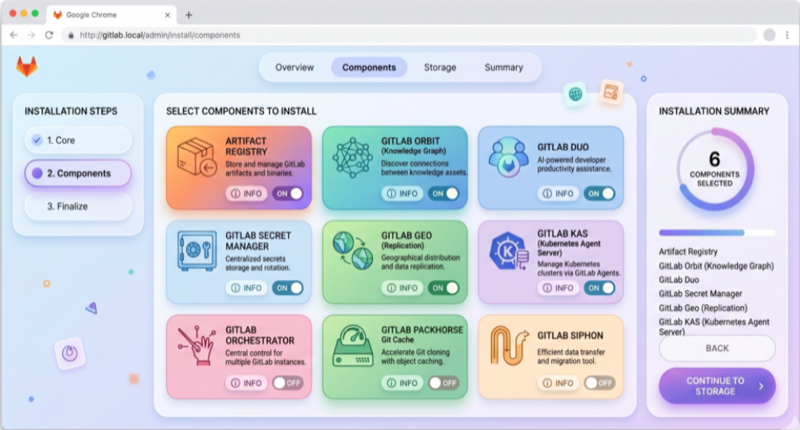Reload the page with refresh icon
800x430 pixels.
[49, 35]
